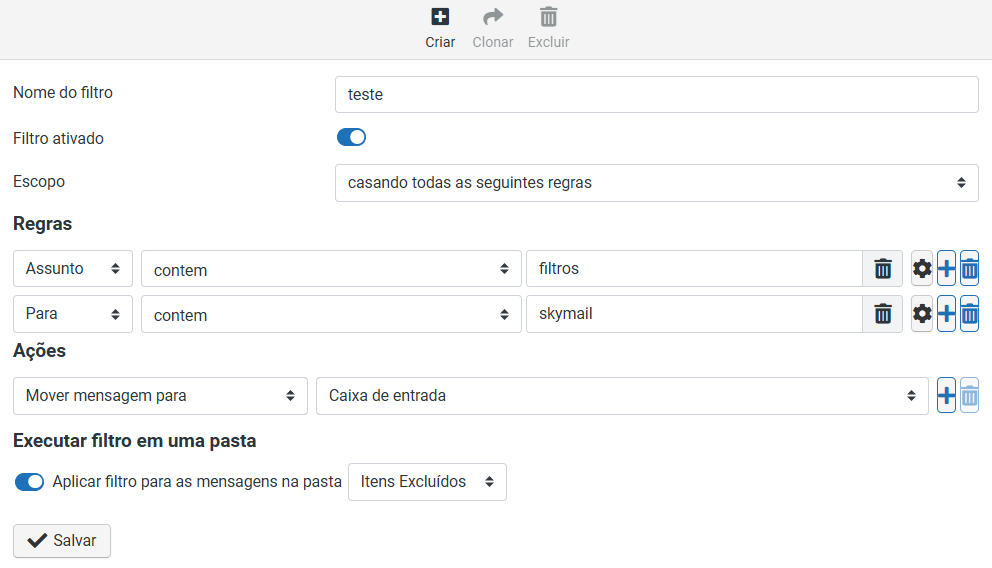This screenshot has width=992, height=568.
Task: Open the 'Itens Excluídos' folder dropdown
Action: click(x=427, y=482)
